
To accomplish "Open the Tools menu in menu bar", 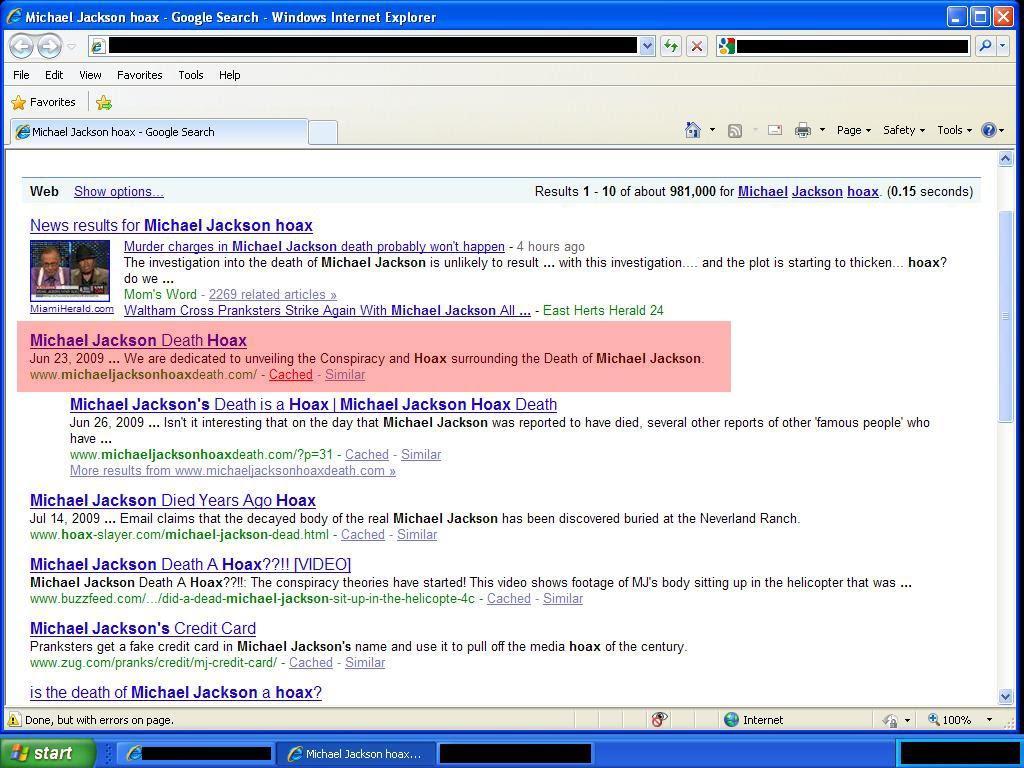I will (x=191, y=75).
